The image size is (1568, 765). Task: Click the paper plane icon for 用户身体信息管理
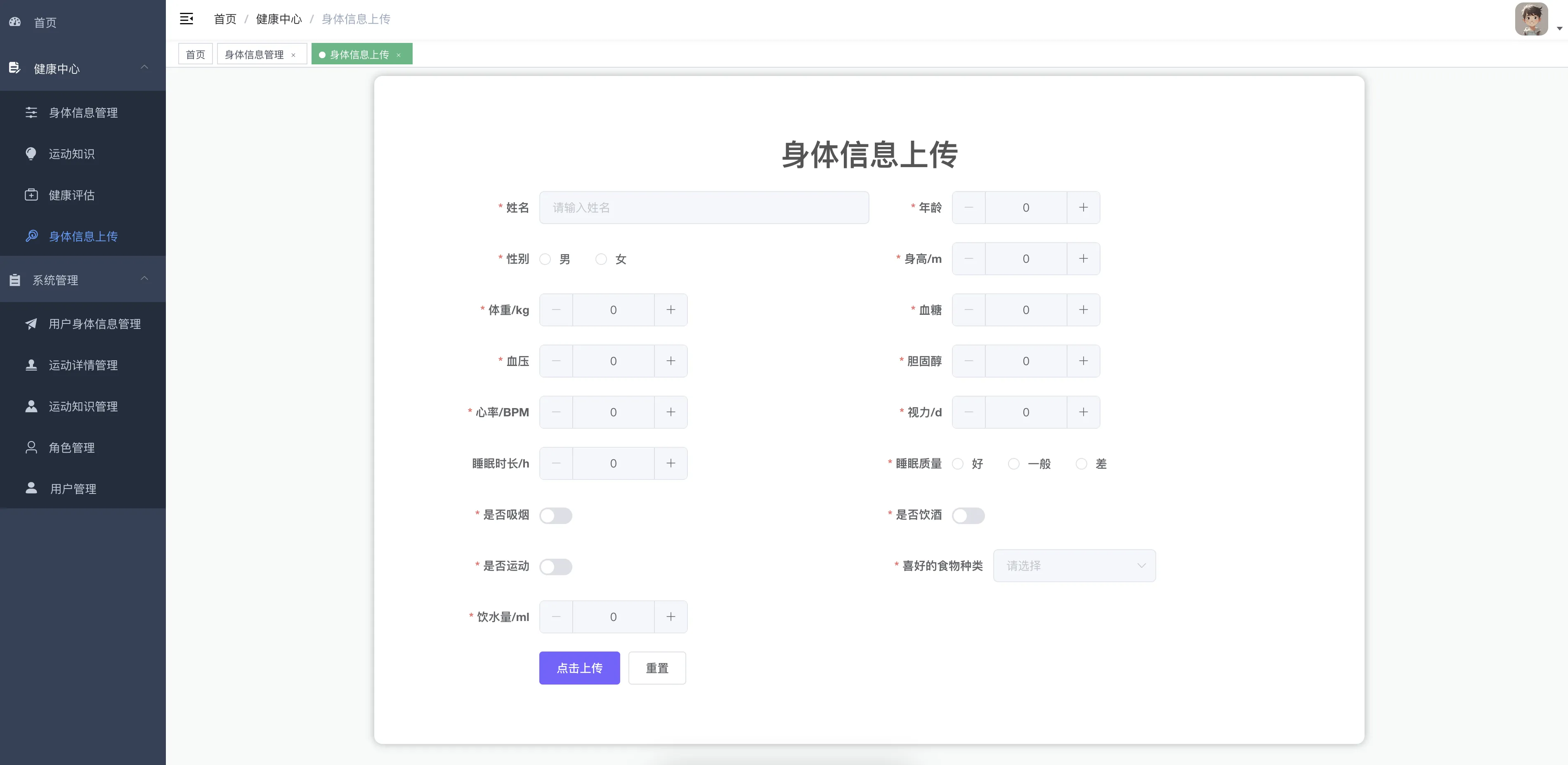tap(31, 324)
